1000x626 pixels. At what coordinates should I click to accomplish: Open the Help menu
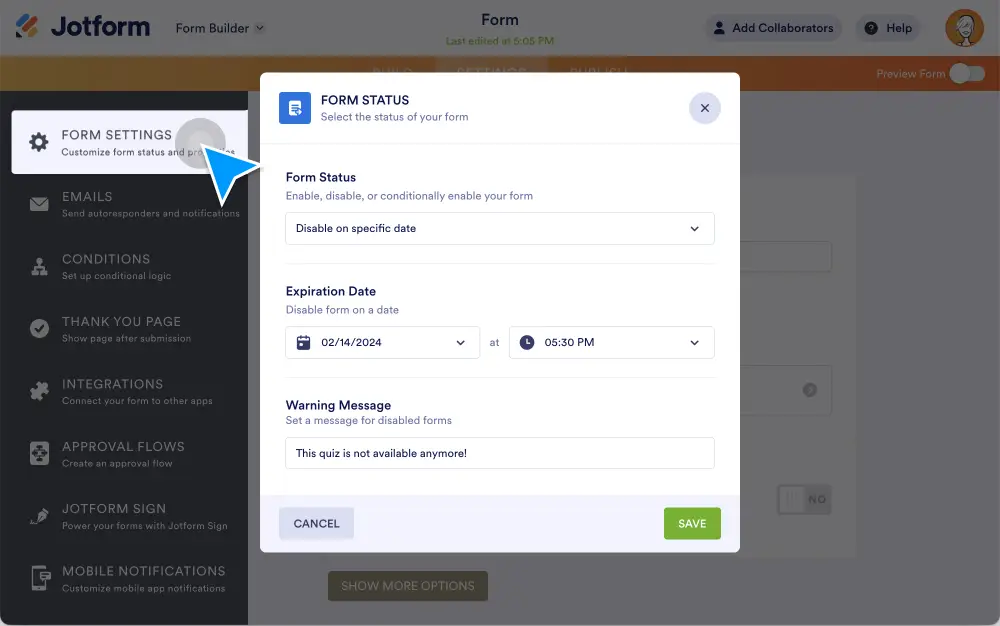(888, 28)
